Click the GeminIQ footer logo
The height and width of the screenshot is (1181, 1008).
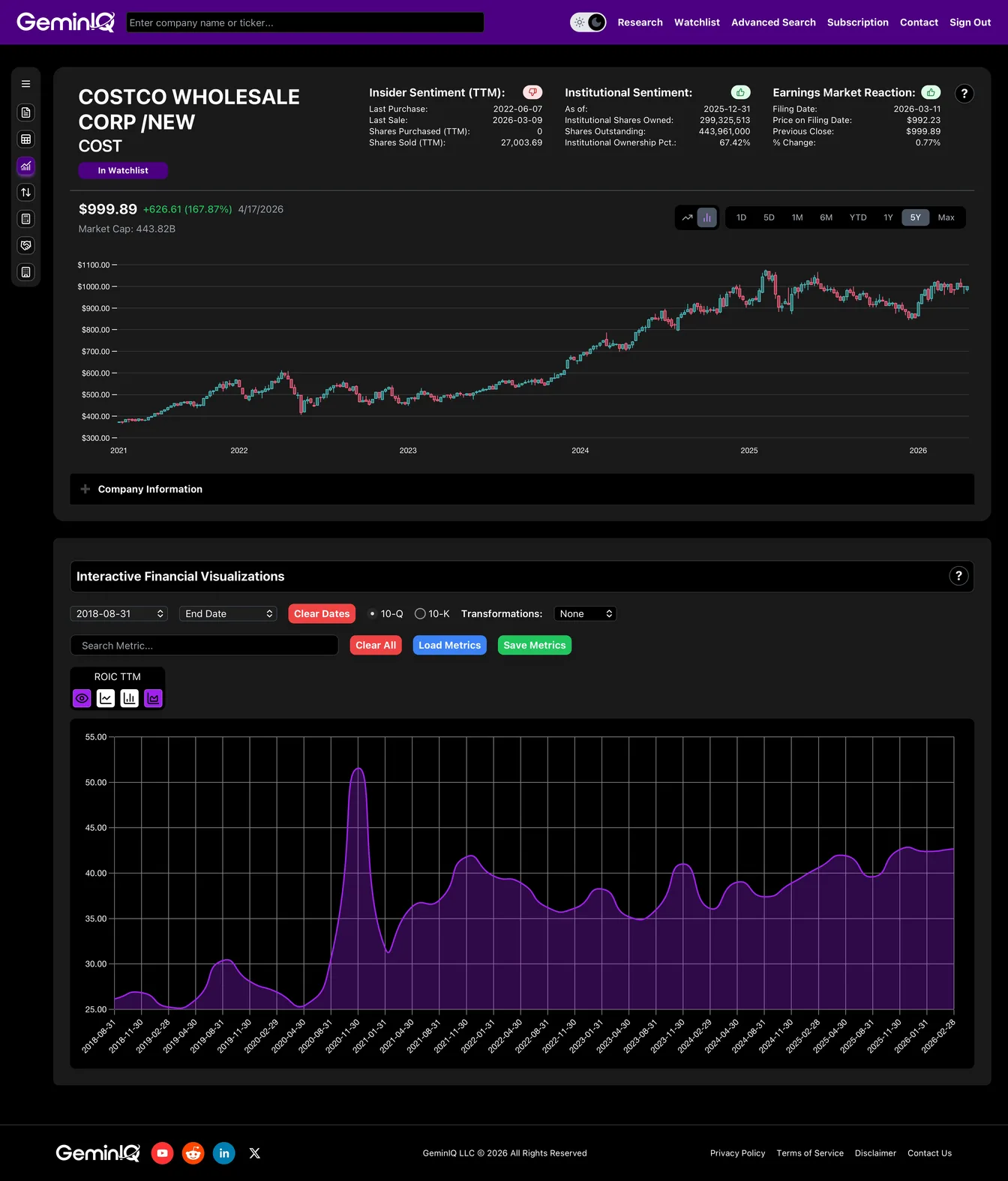[97, 1153]
